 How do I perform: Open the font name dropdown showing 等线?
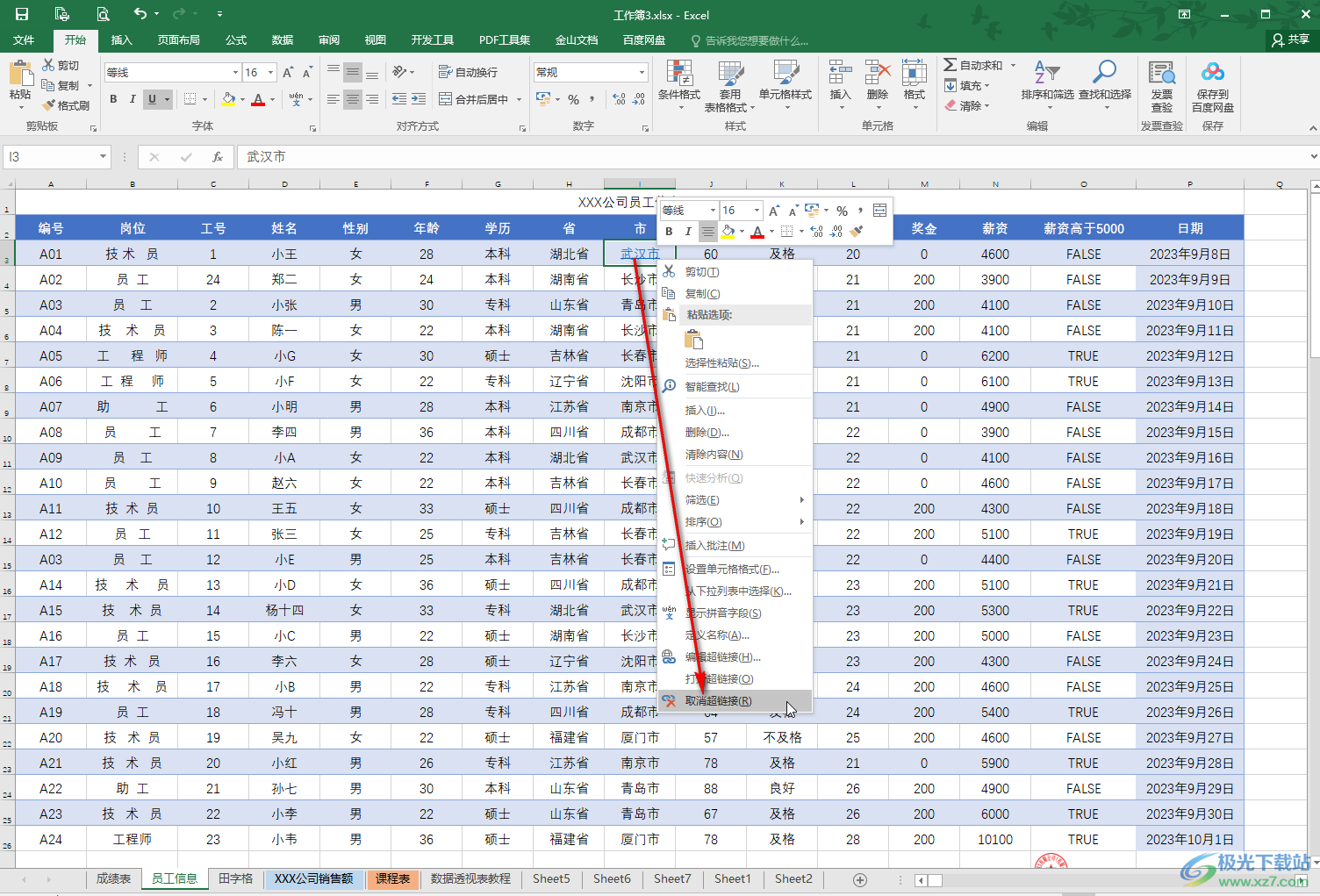(235, 72)
